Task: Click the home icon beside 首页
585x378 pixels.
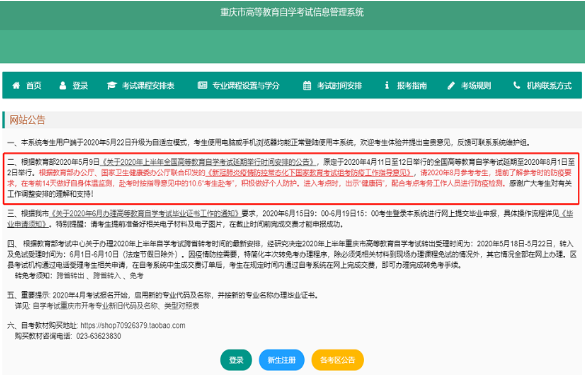Action: 16,85
